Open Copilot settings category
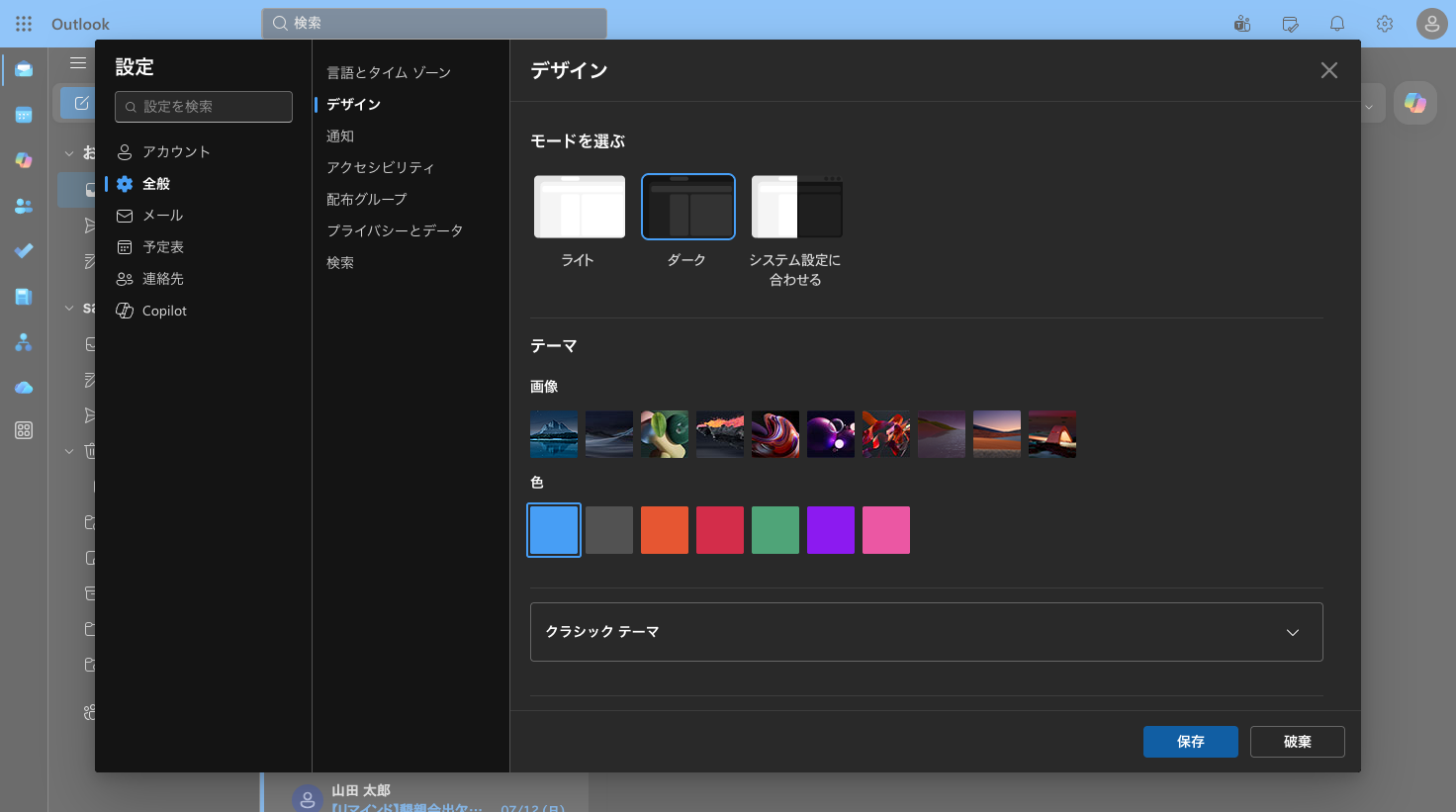This screenshot has height=812, width=1456. (x=203, y=310)
